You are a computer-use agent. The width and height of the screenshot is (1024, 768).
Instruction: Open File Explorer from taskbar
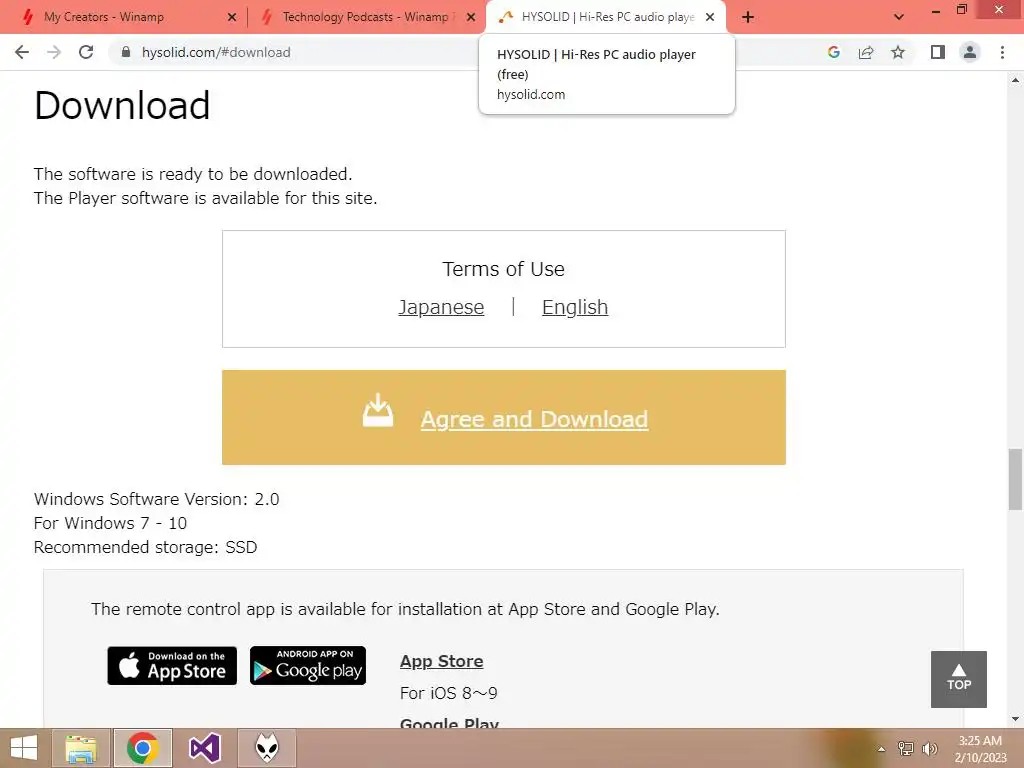coord(81,748)
